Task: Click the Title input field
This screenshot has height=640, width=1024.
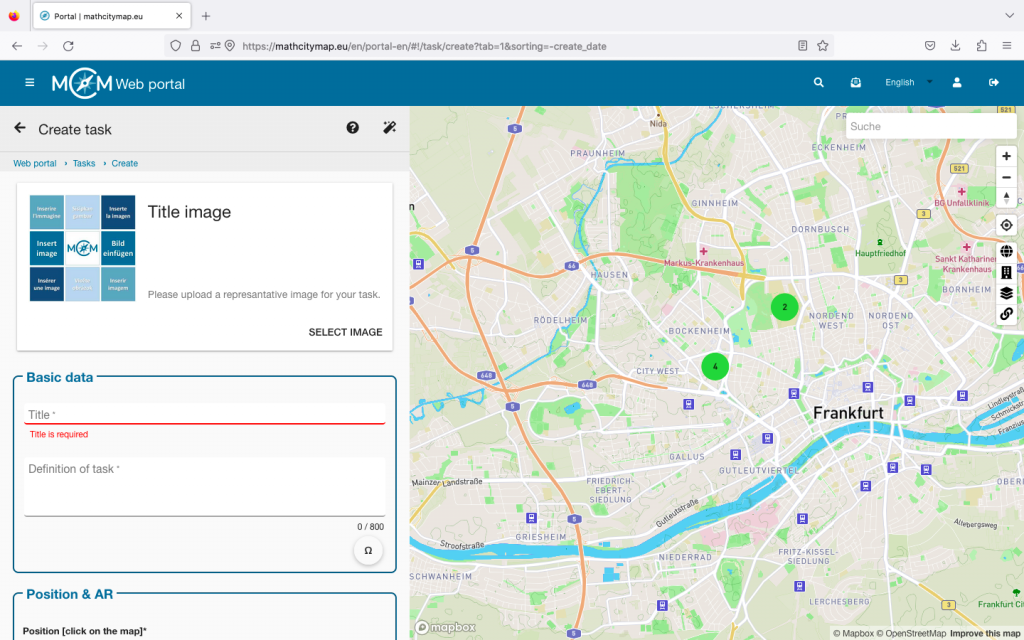Action: [x=204, y=414]
